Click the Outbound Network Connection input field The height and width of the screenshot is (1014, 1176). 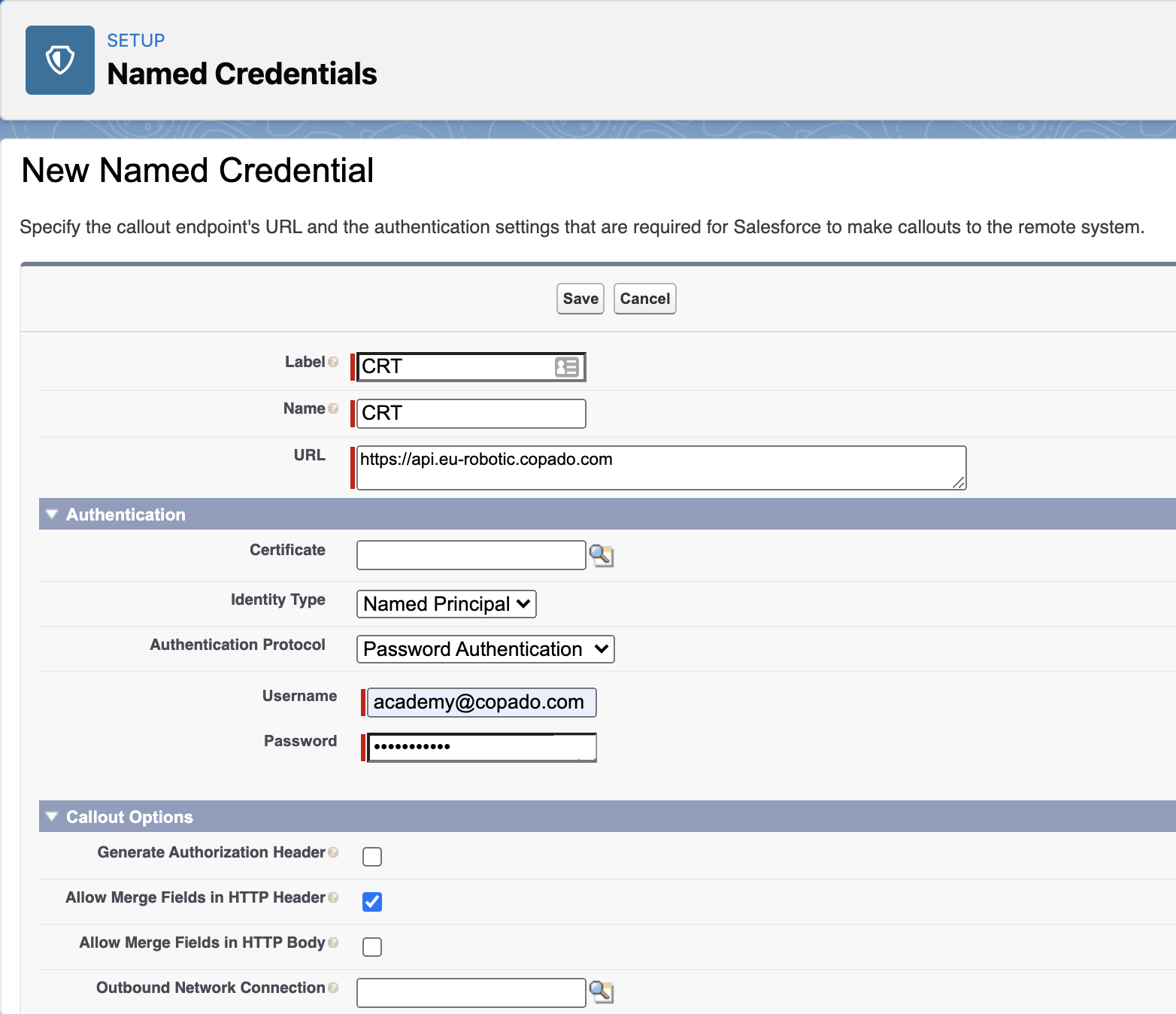point(471,993)
